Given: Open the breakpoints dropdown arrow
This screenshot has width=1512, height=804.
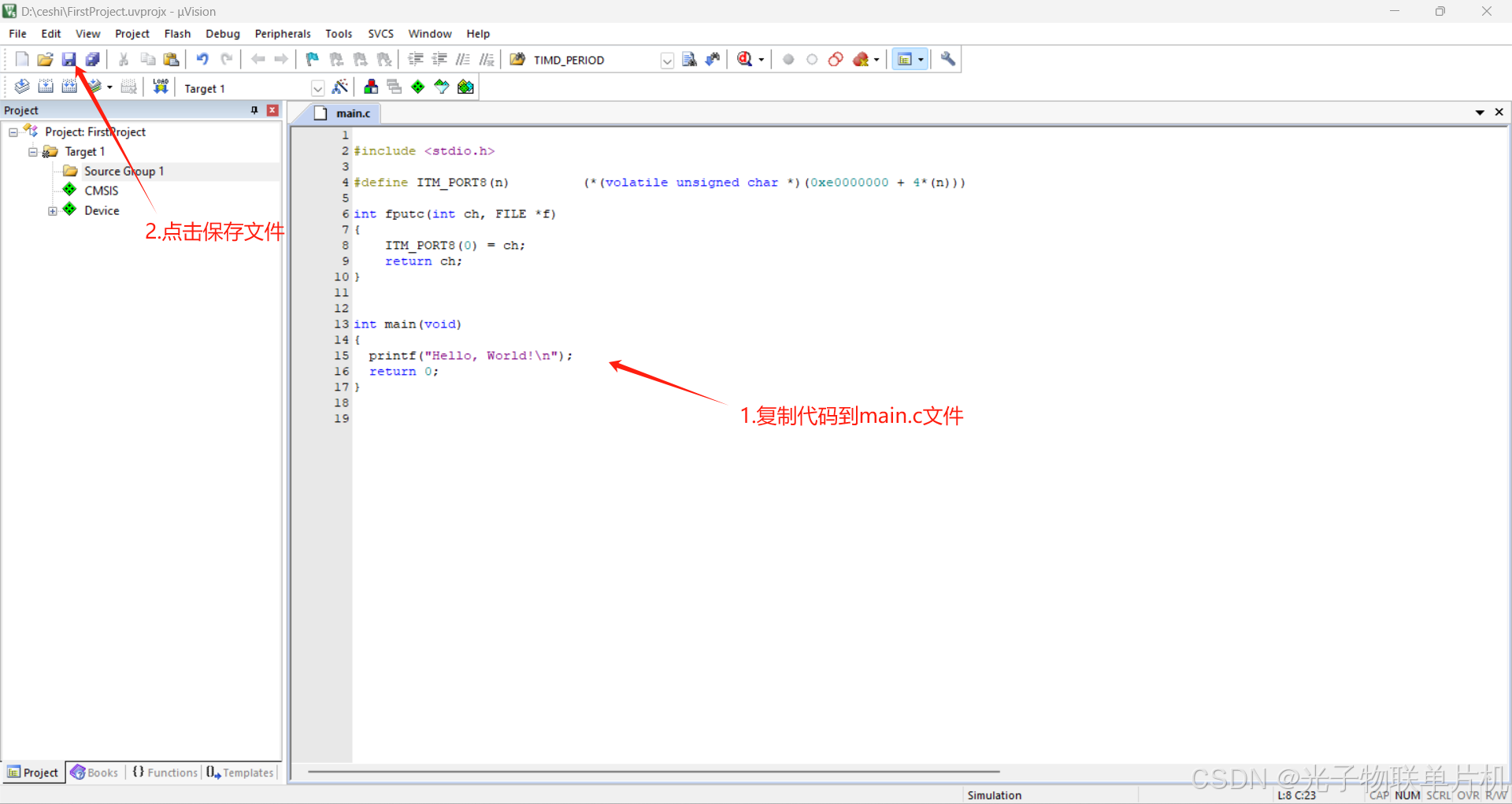Looking at the screenshot, I should click(x=876, y=60).
